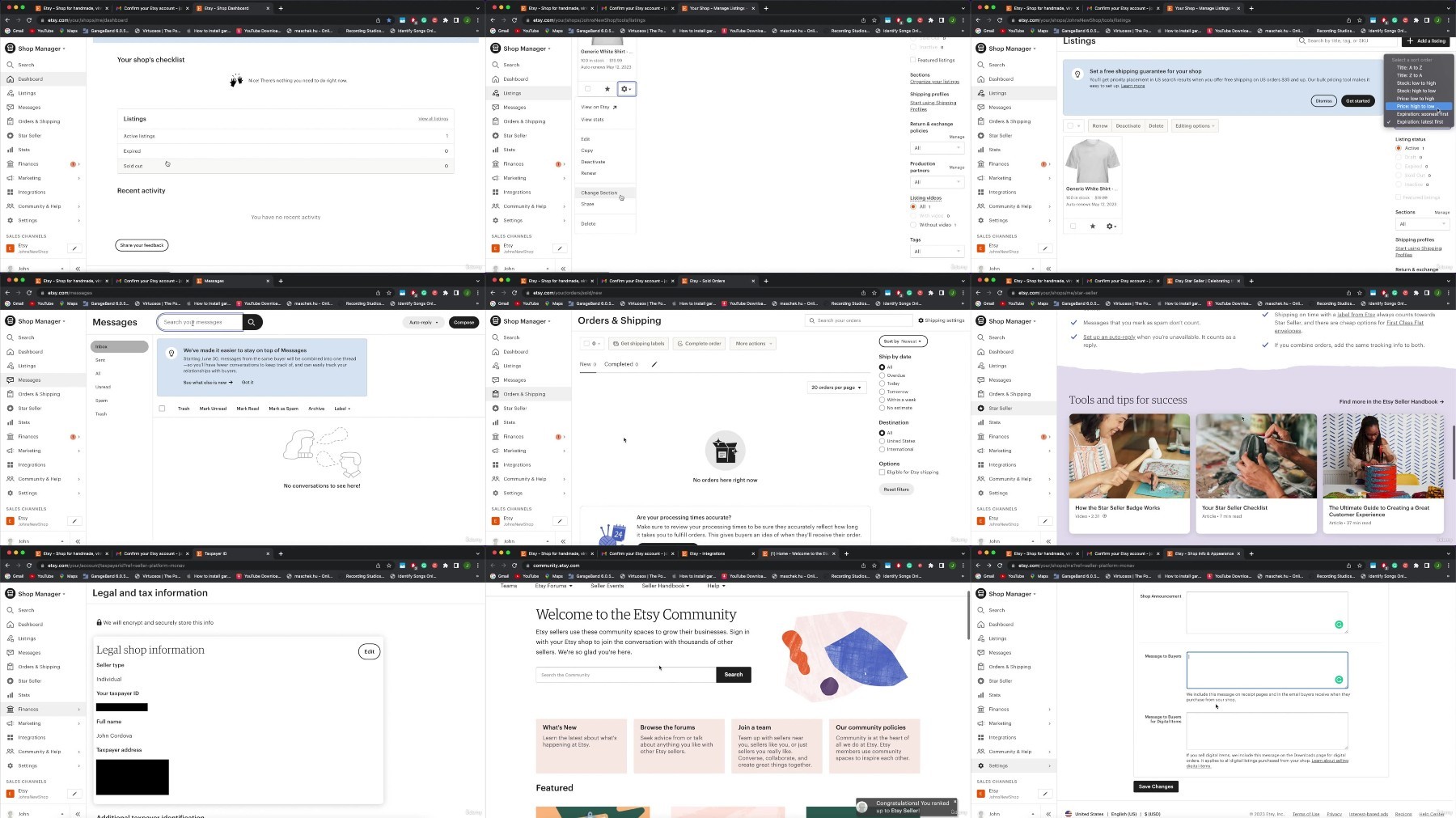Select Price: high to low in the sort order list
Screen dimensions: 1456x818
tap(1418, 106)
